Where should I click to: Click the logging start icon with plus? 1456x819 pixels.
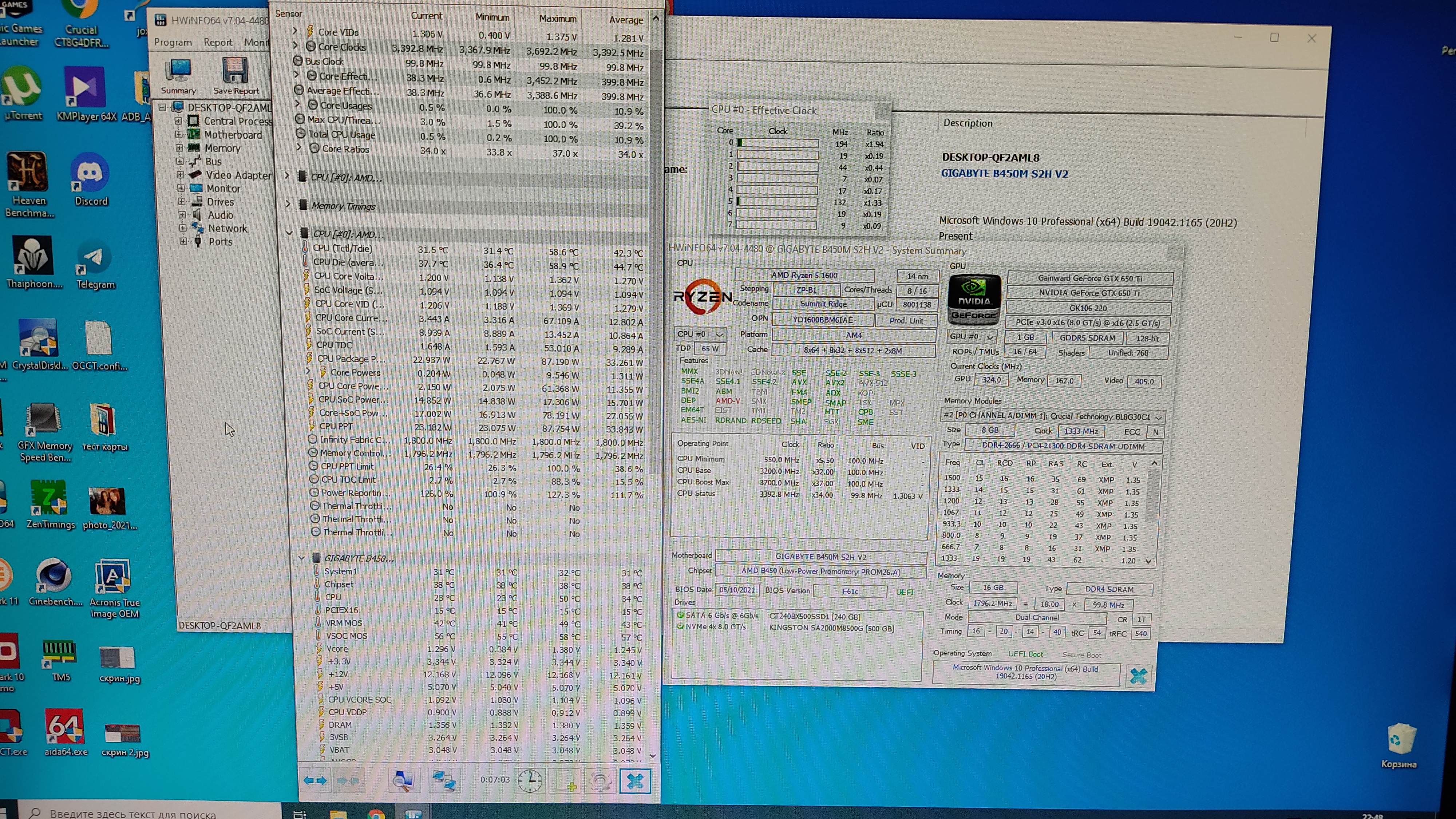click(565, 780)
